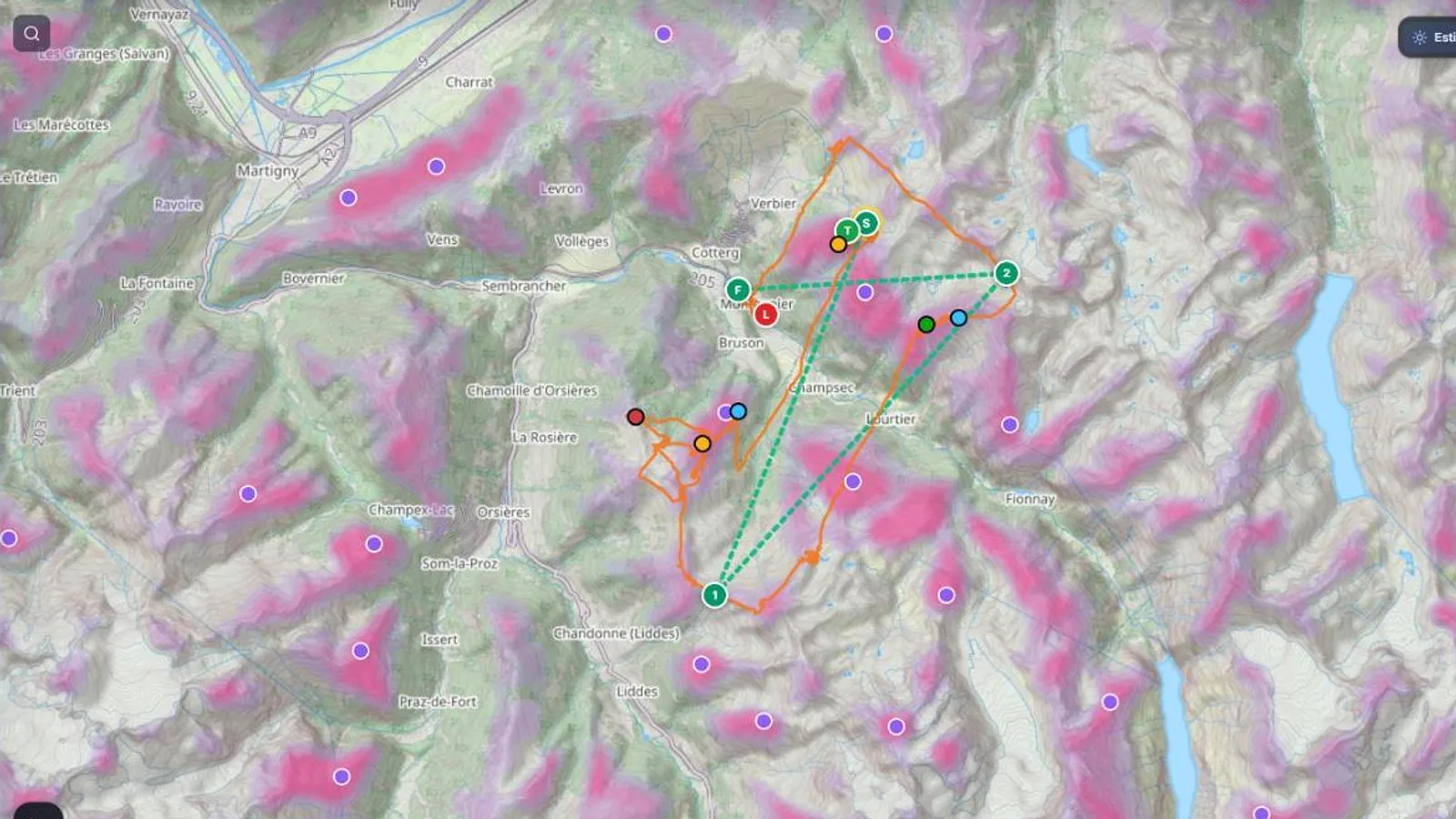The height and width of the screenshot is (819, 1456).
Task: Click the yellow dot on the western track loop
Action: 703,443
